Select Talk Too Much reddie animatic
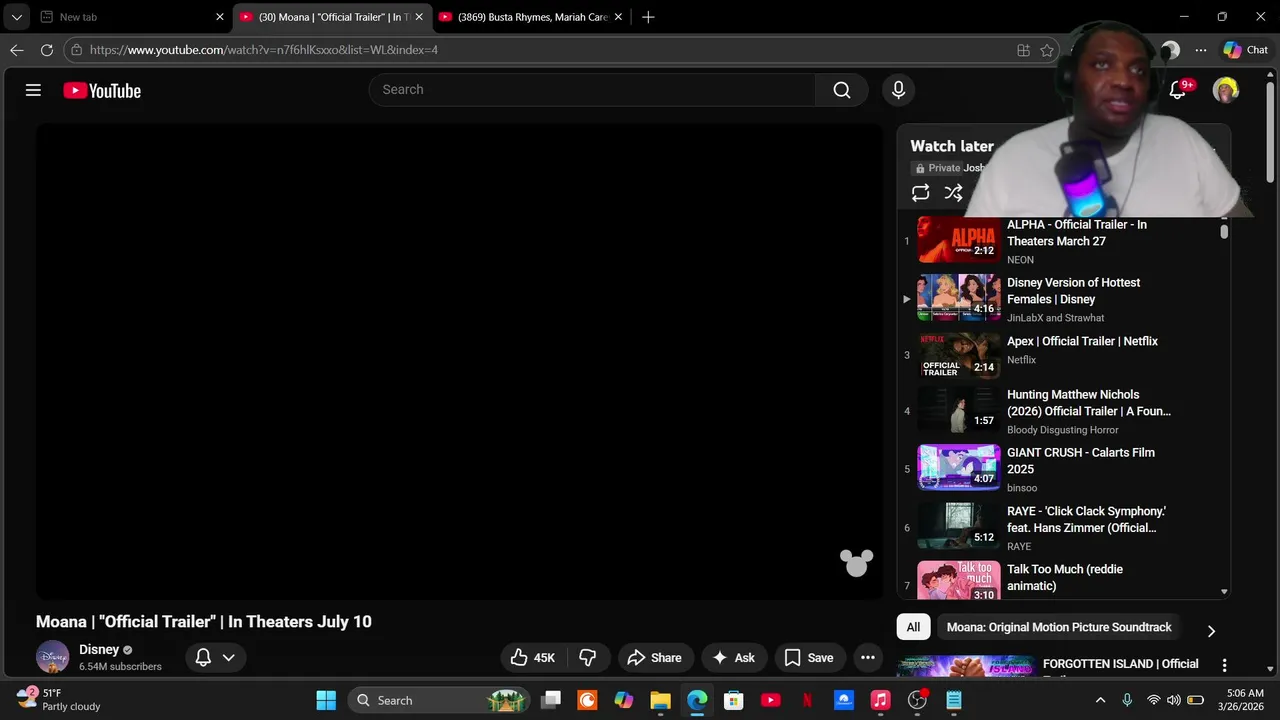1280x720 pixels. pos(1065,577)
